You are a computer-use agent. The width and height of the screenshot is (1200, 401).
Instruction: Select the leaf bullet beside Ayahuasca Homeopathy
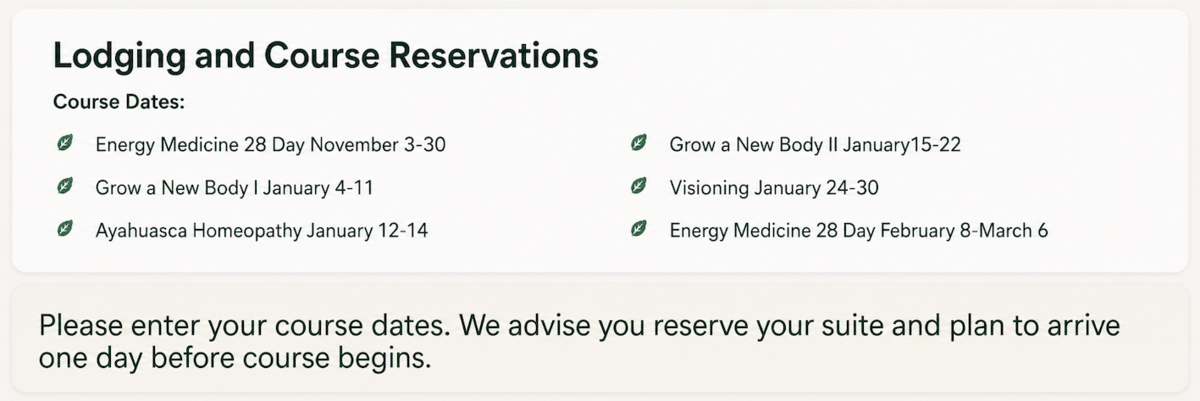pyautogui.click(x=65, y=230)
